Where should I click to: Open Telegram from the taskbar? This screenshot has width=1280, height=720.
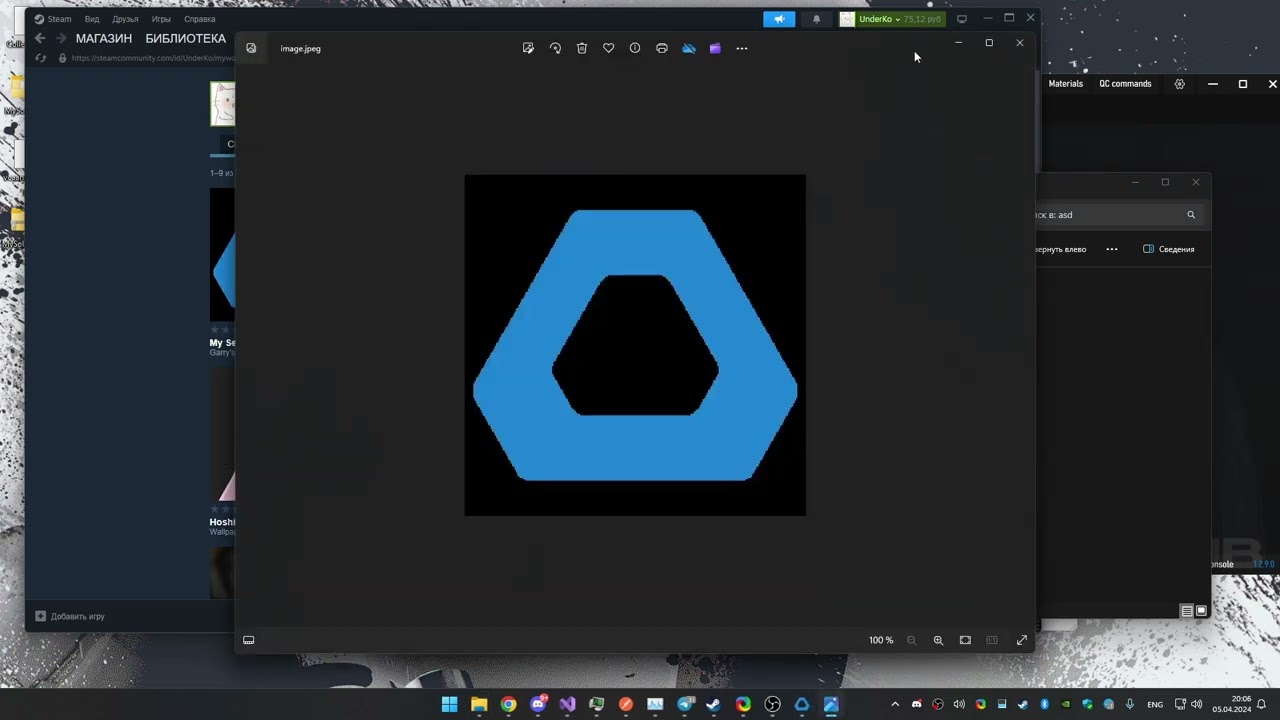pyautogui.click(x=684, y=704)
